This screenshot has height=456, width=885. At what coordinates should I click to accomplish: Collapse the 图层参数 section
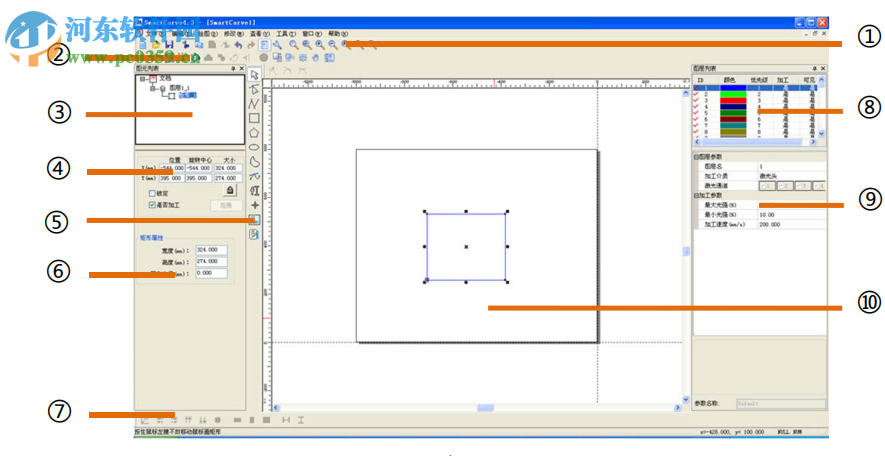tap(696, 157)
